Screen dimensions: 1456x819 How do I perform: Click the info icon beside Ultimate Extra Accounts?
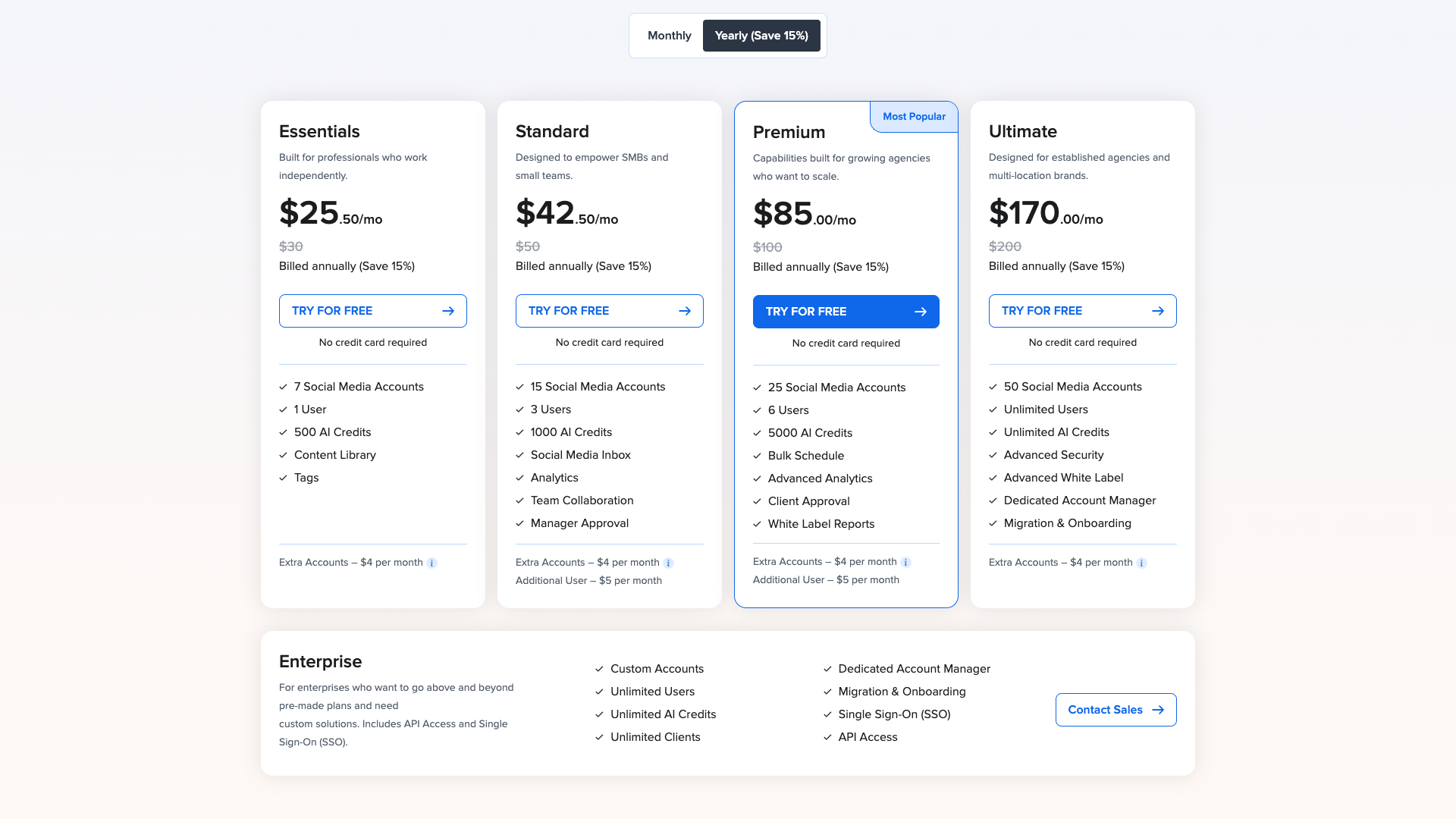(x=1142, y=563)
